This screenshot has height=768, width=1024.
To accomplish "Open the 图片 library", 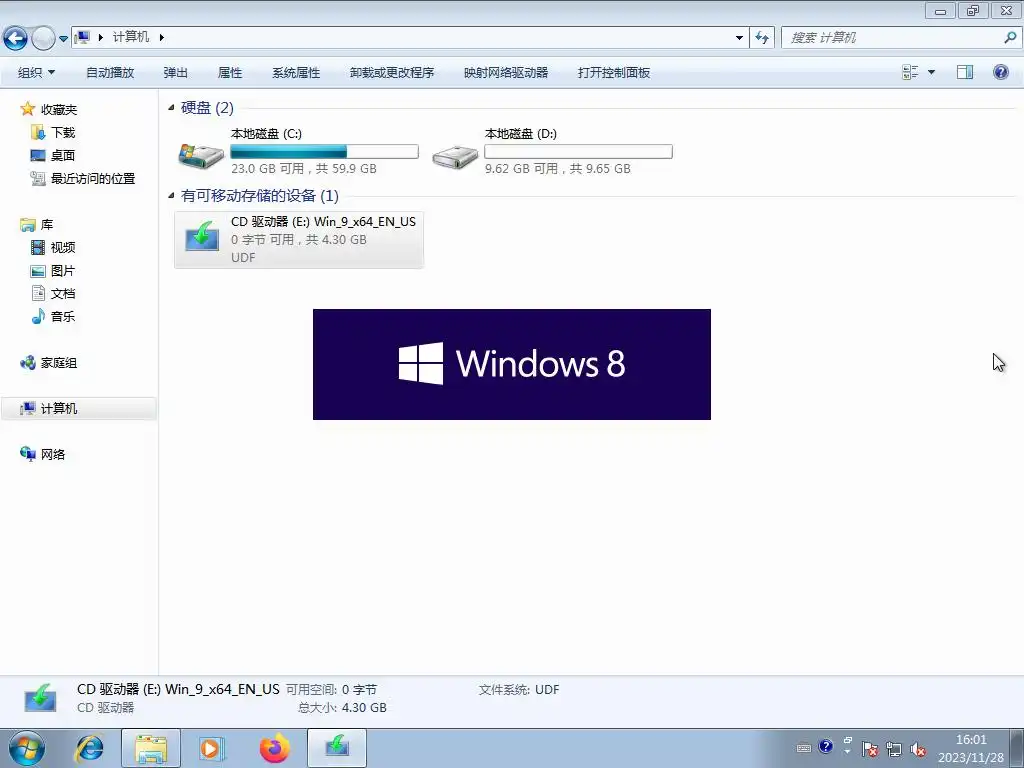I will [x=63, y=270].
